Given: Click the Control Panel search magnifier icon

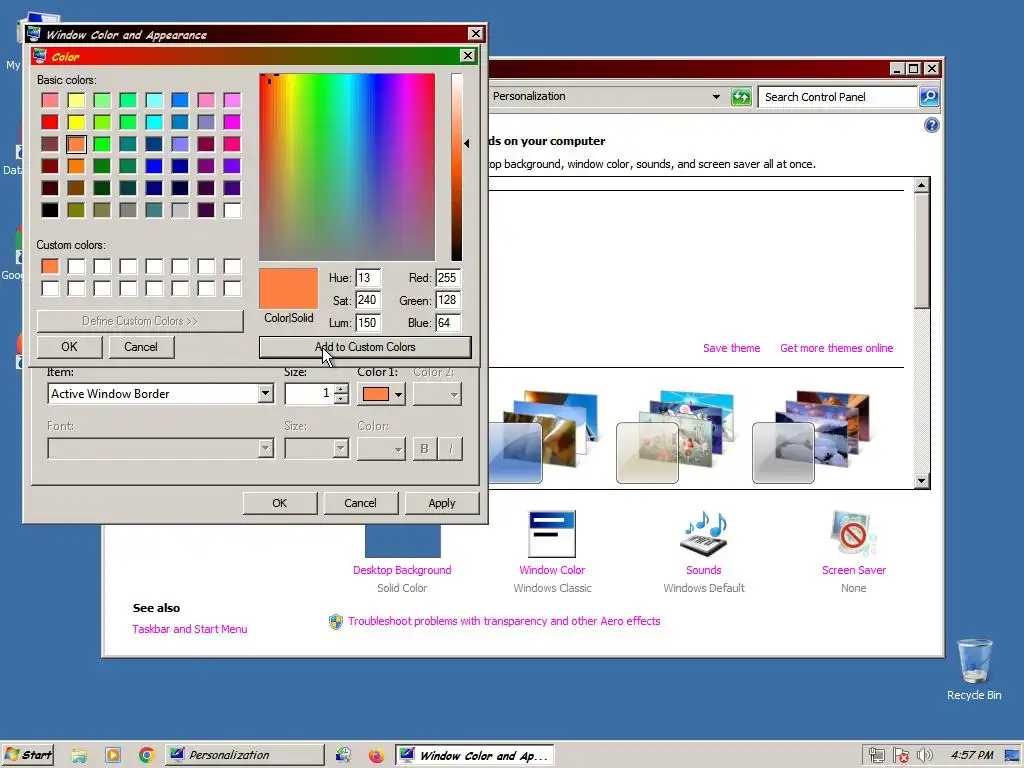Looking at the screenshot, I should coord(929,97).
